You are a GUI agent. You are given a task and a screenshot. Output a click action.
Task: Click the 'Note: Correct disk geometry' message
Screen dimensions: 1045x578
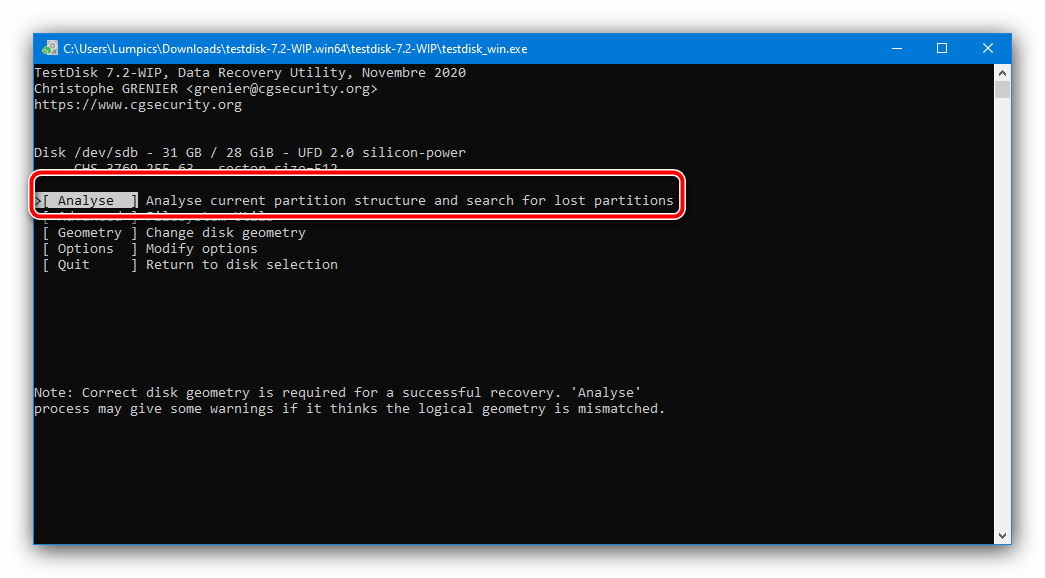tap(338, 393)
